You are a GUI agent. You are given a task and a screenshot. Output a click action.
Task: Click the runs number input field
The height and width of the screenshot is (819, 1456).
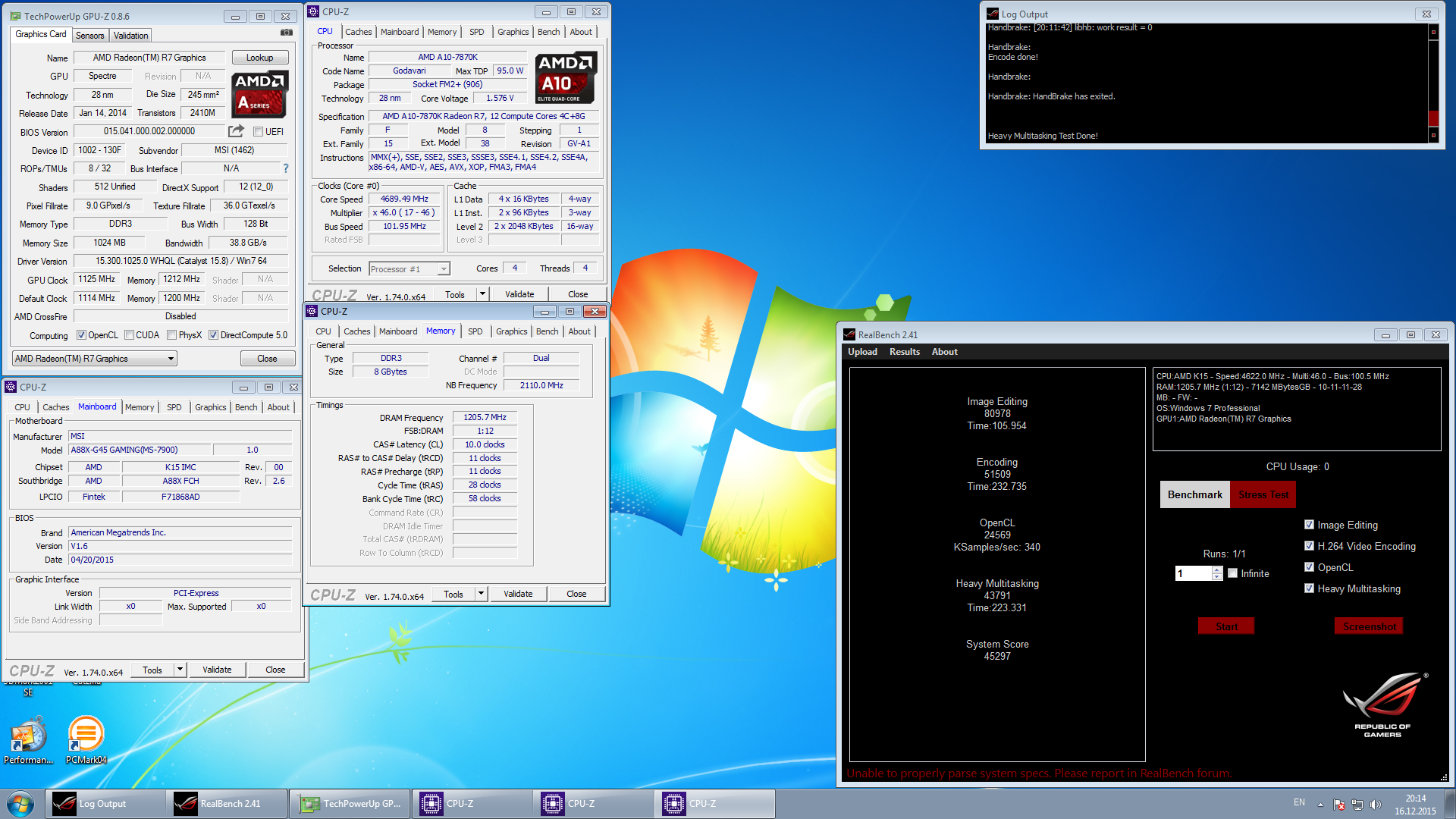pyautogui.click(x=1194, y=573)
